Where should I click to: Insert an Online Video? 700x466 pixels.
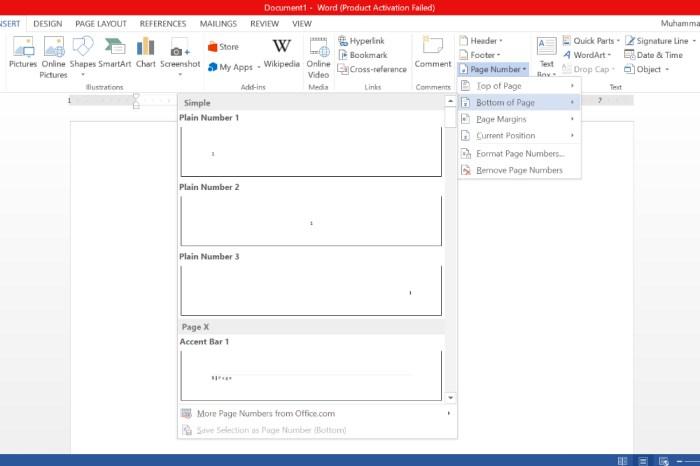[318, 58]
